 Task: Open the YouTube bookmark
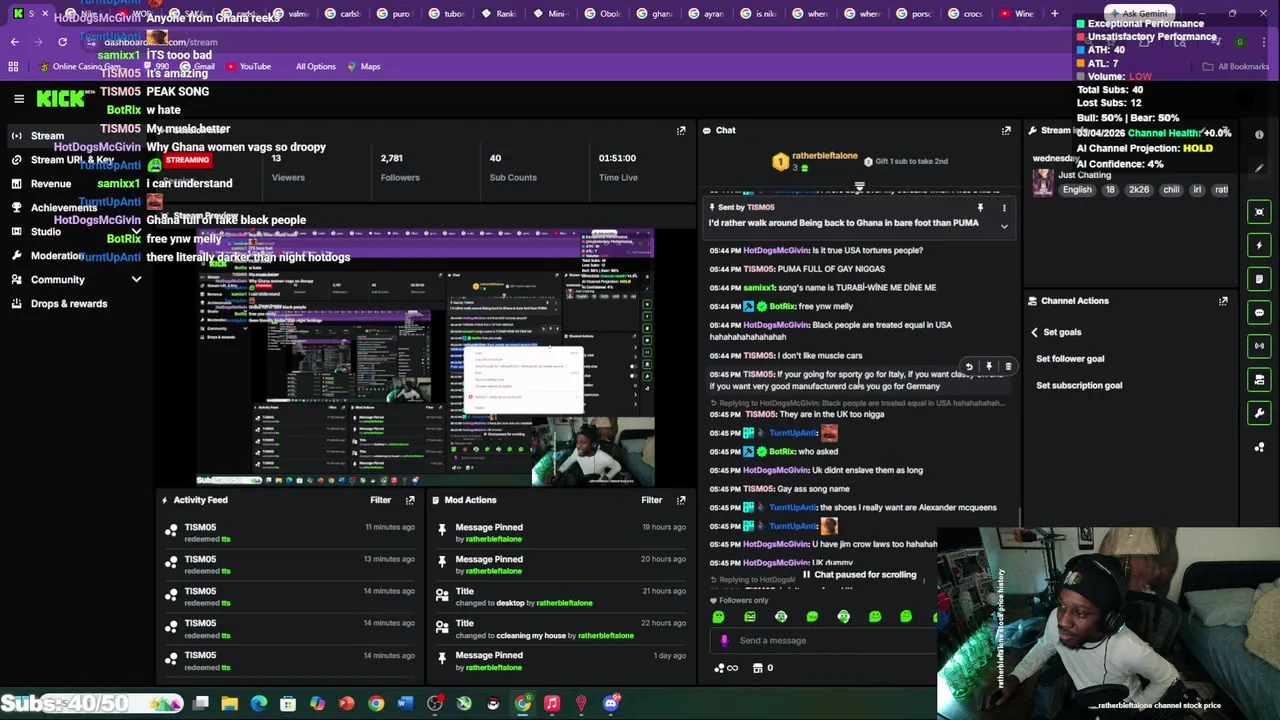point(249,67)
